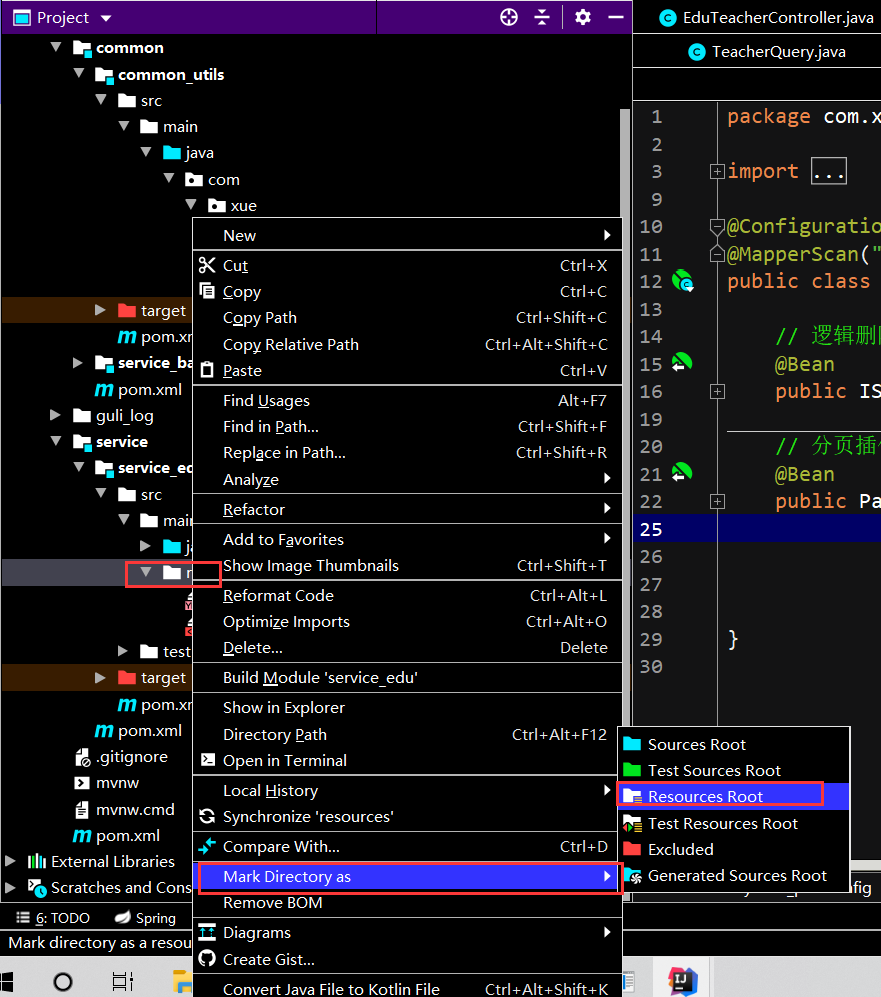Click the Scratches and Consoles icon
This screenshot has height=997, width=881.
[x=37, y=888]
